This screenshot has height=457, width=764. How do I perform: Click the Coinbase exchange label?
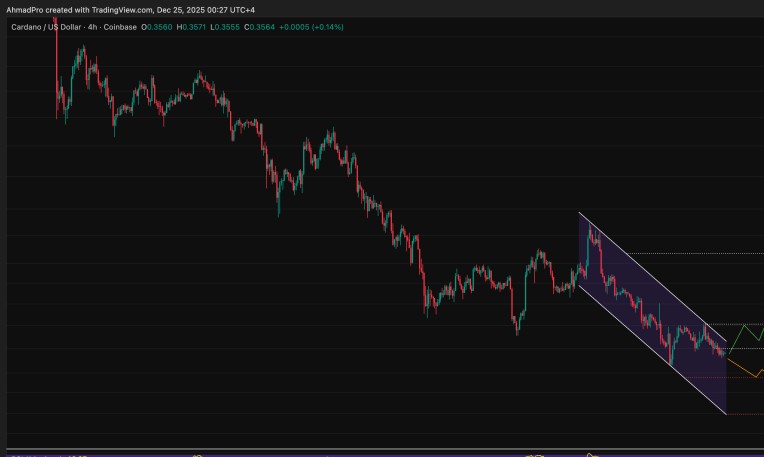pos(121,27)
